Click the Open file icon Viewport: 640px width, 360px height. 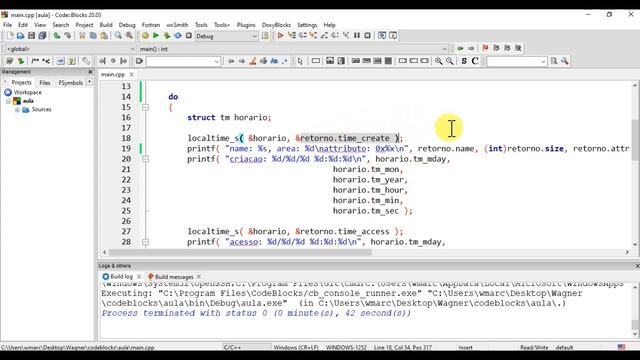click(x=20, y=36)
